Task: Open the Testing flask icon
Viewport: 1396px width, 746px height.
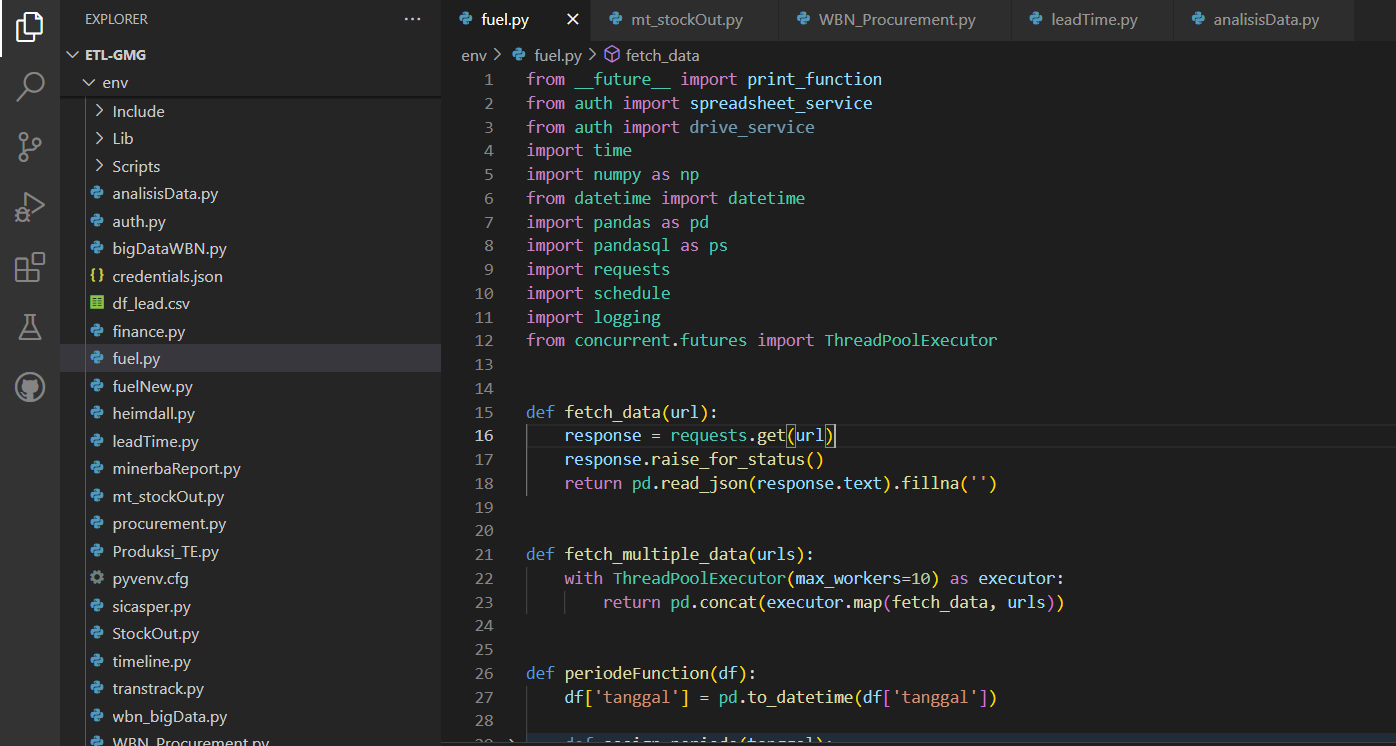Action: [x=30, y=327]
